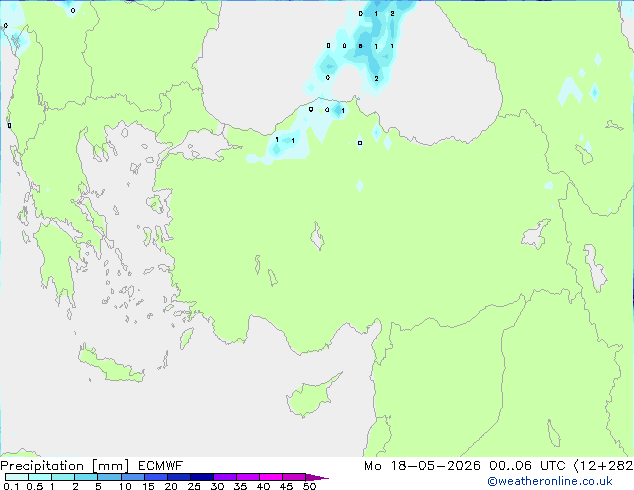
Task: Click the legend label '0.1'
Action: pyautogui.click(x=11, y=486)
